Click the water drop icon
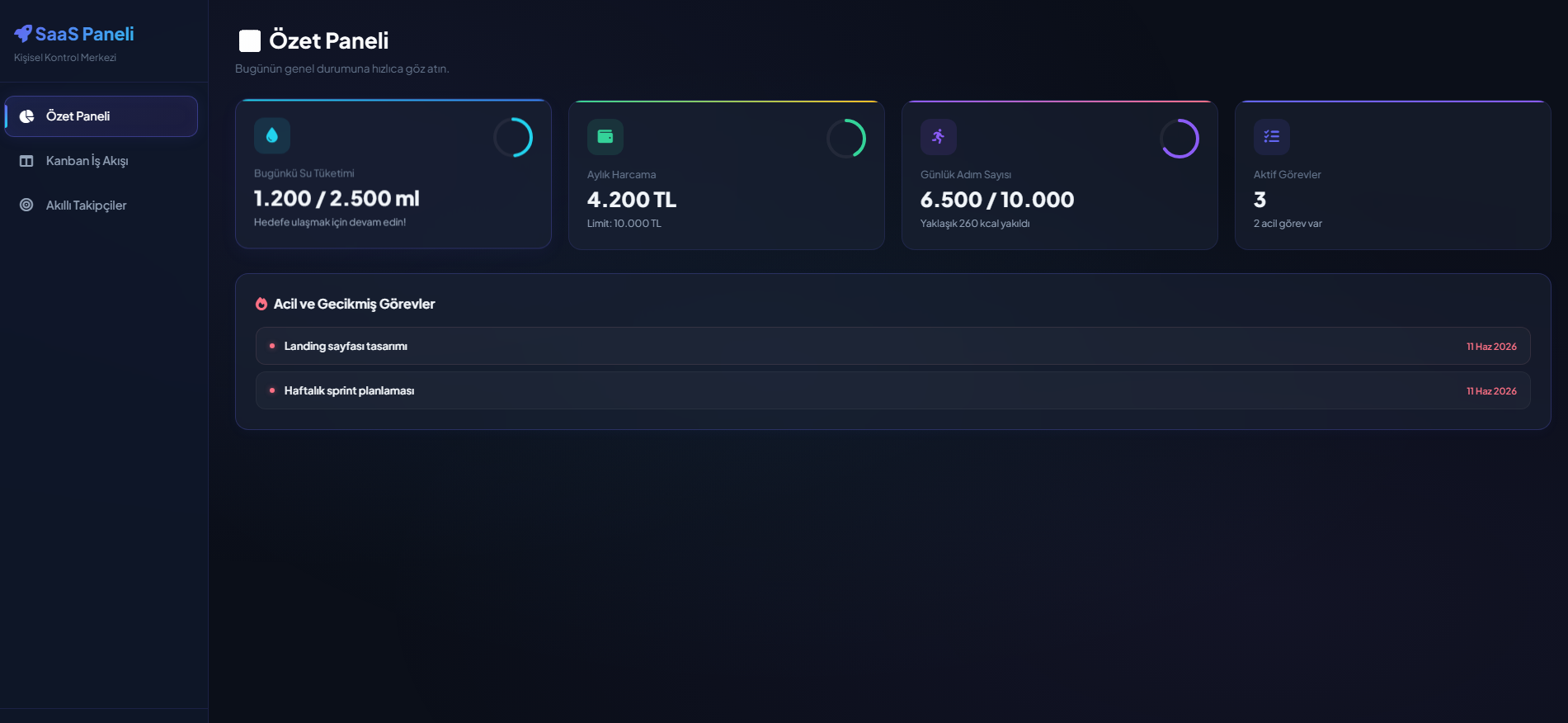 pyautogui.click(x=272, y=135)
